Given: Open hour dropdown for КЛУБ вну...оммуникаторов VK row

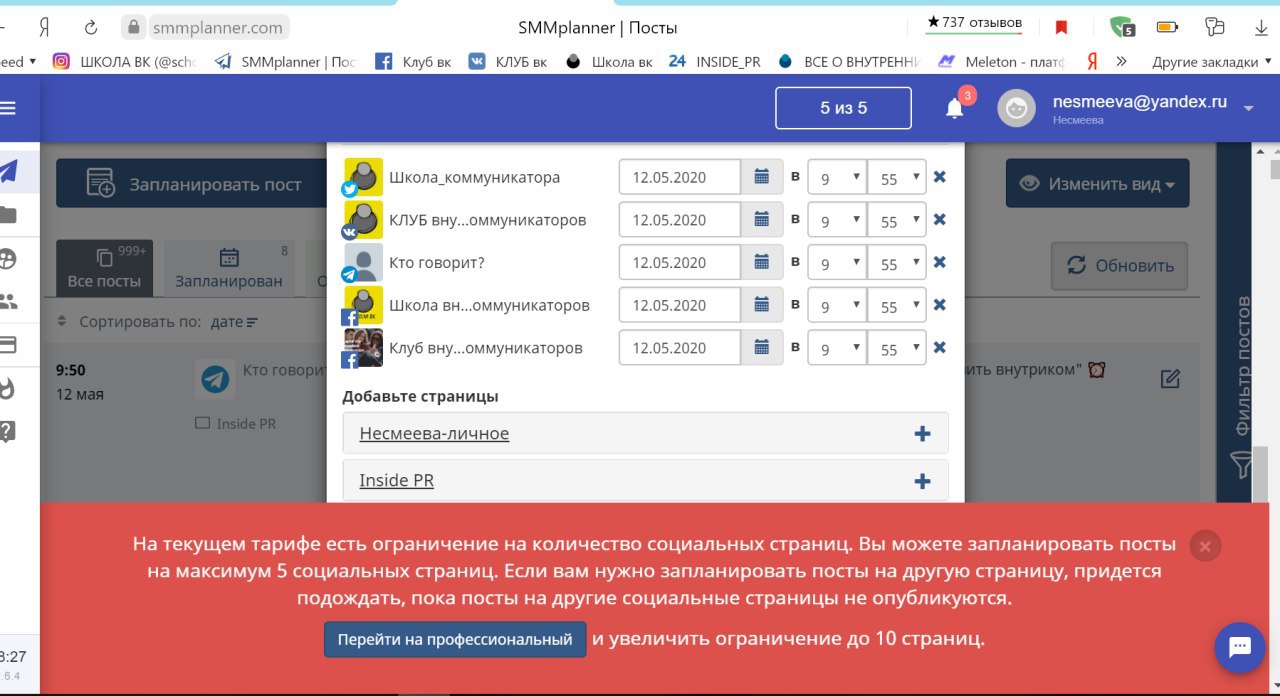Looking at the screenshot, I should coord(837,220).
